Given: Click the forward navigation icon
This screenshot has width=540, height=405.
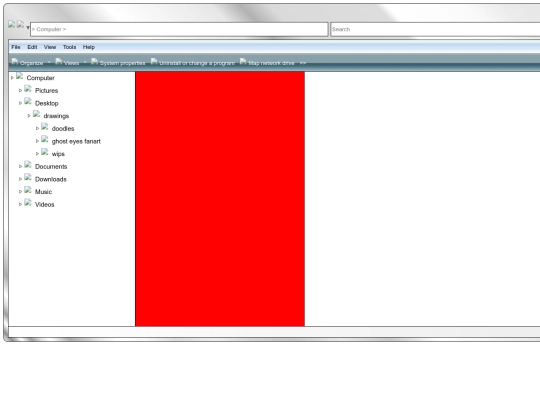Looking at the screenshot, I should (x=21, y=24).
